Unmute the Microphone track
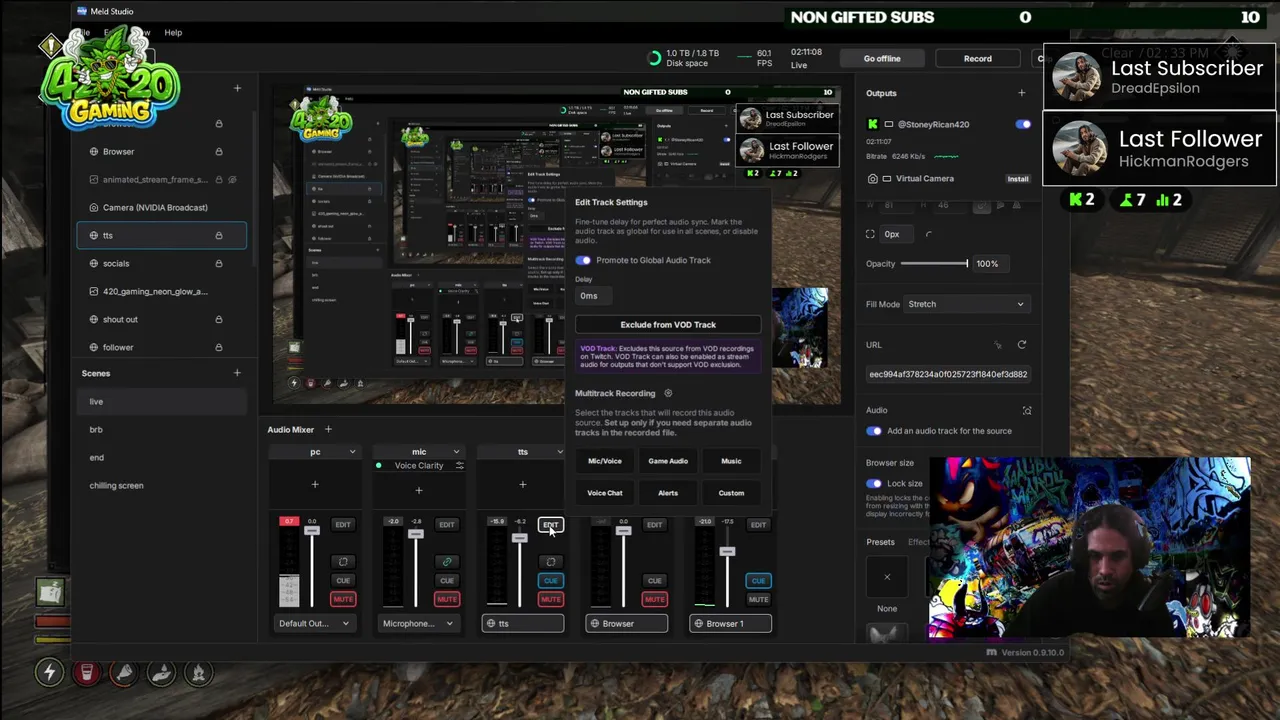Image resolution: width=1280 pixels, height=720 pixels. (x=447, y=599)
